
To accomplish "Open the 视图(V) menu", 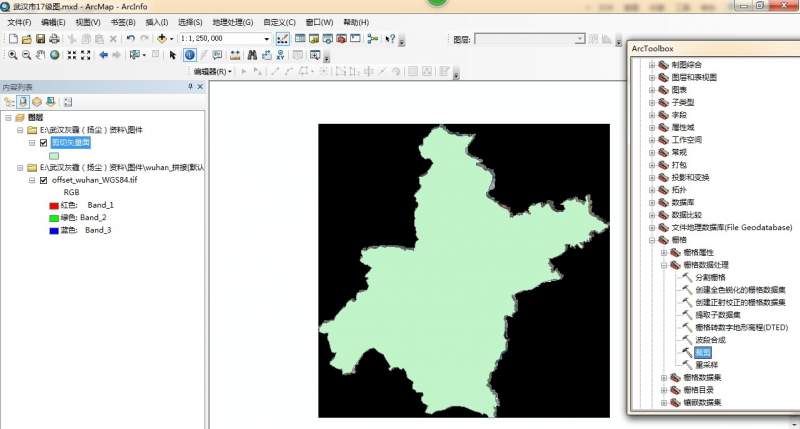I will point(88,22).
